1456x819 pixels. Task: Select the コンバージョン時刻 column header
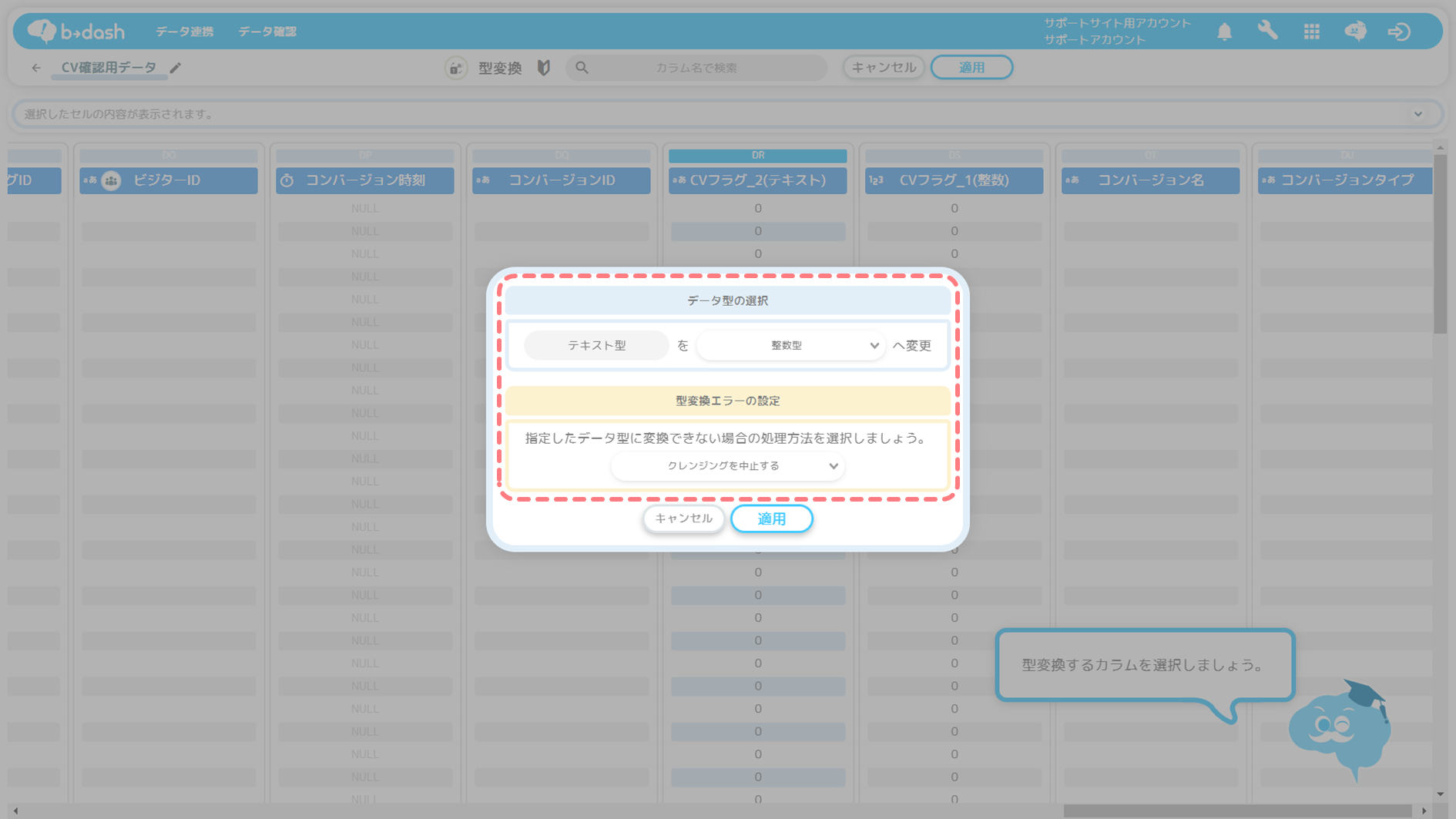click(364, 180)
